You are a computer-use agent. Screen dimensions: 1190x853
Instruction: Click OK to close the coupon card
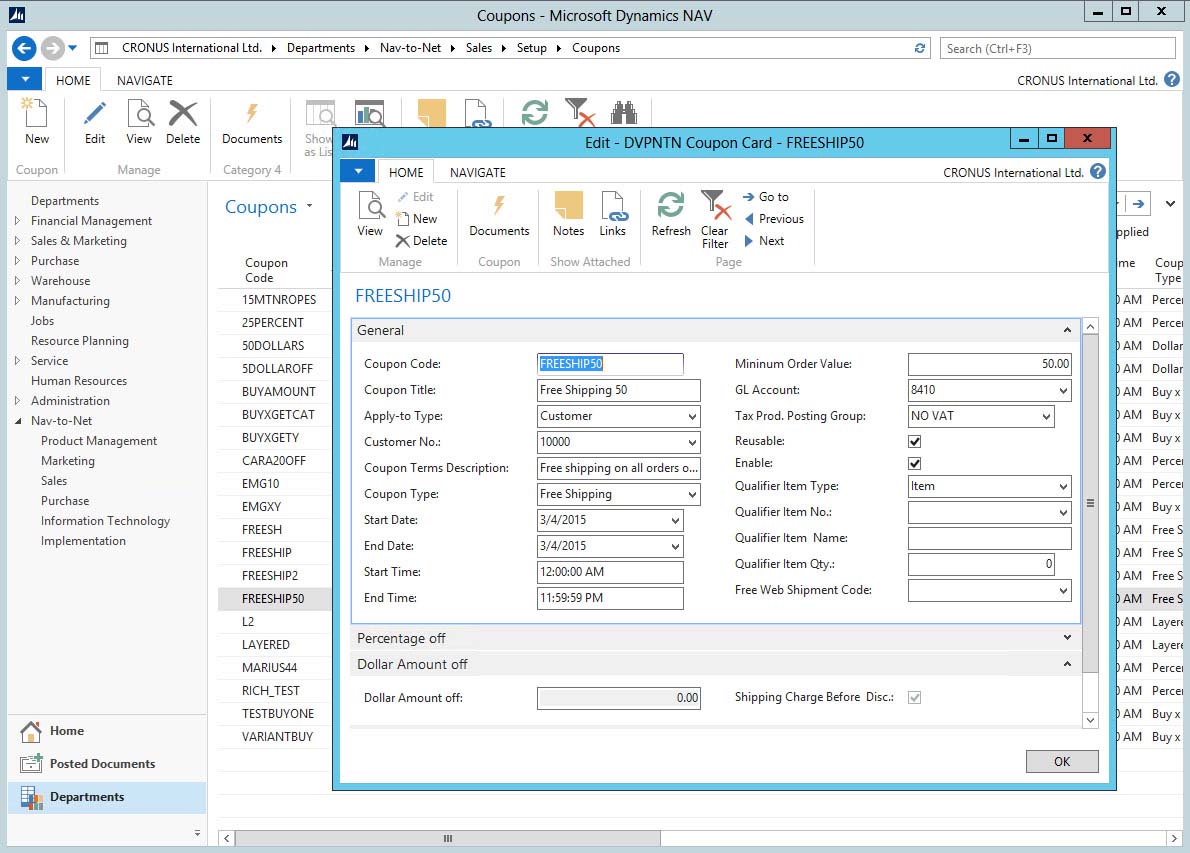point(1061,761)
